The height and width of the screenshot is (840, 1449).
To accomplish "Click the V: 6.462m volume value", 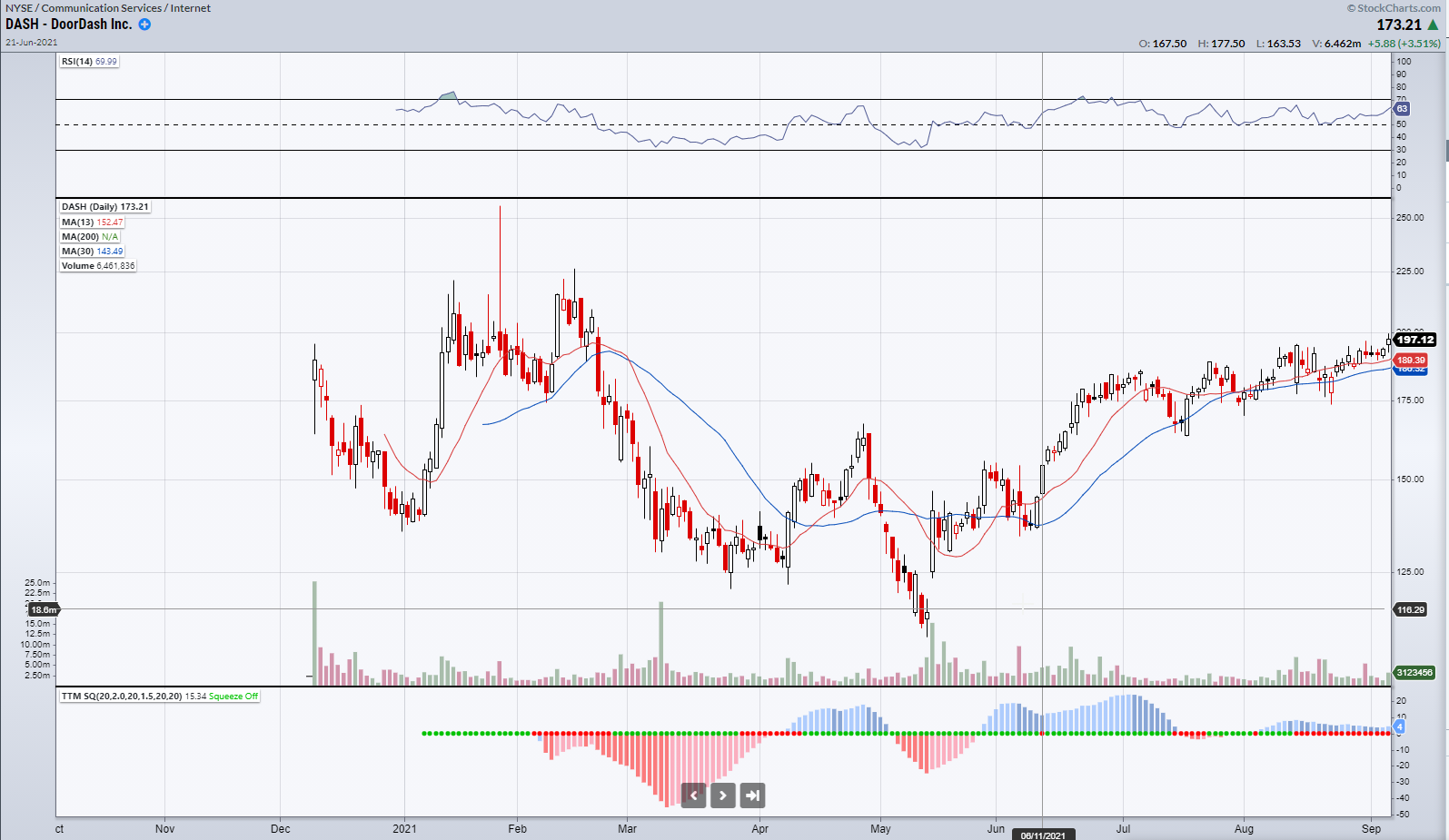I will coord(1336,44).
